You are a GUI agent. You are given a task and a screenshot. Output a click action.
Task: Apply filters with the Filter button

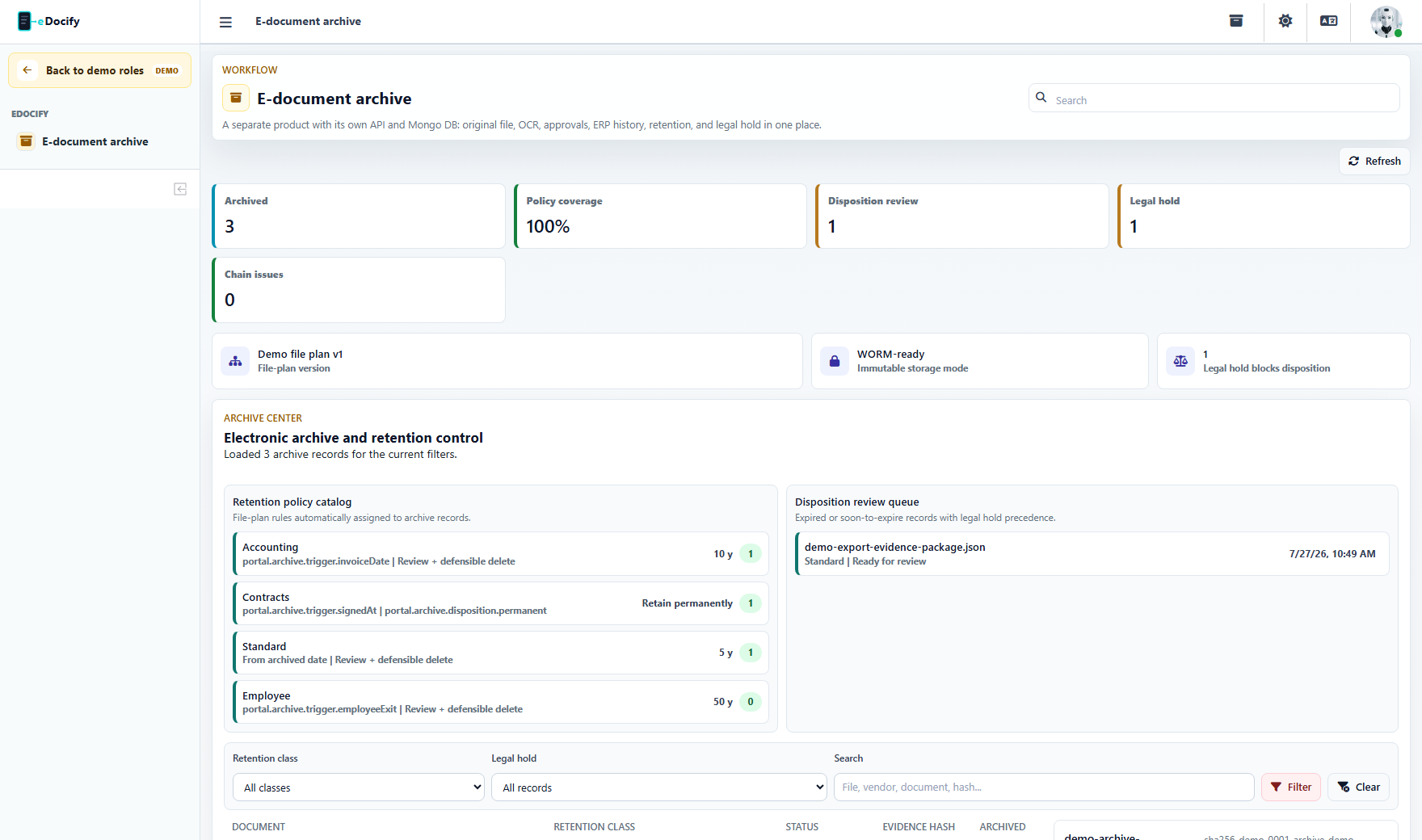pyautogui.click(x=1291, y=787)
